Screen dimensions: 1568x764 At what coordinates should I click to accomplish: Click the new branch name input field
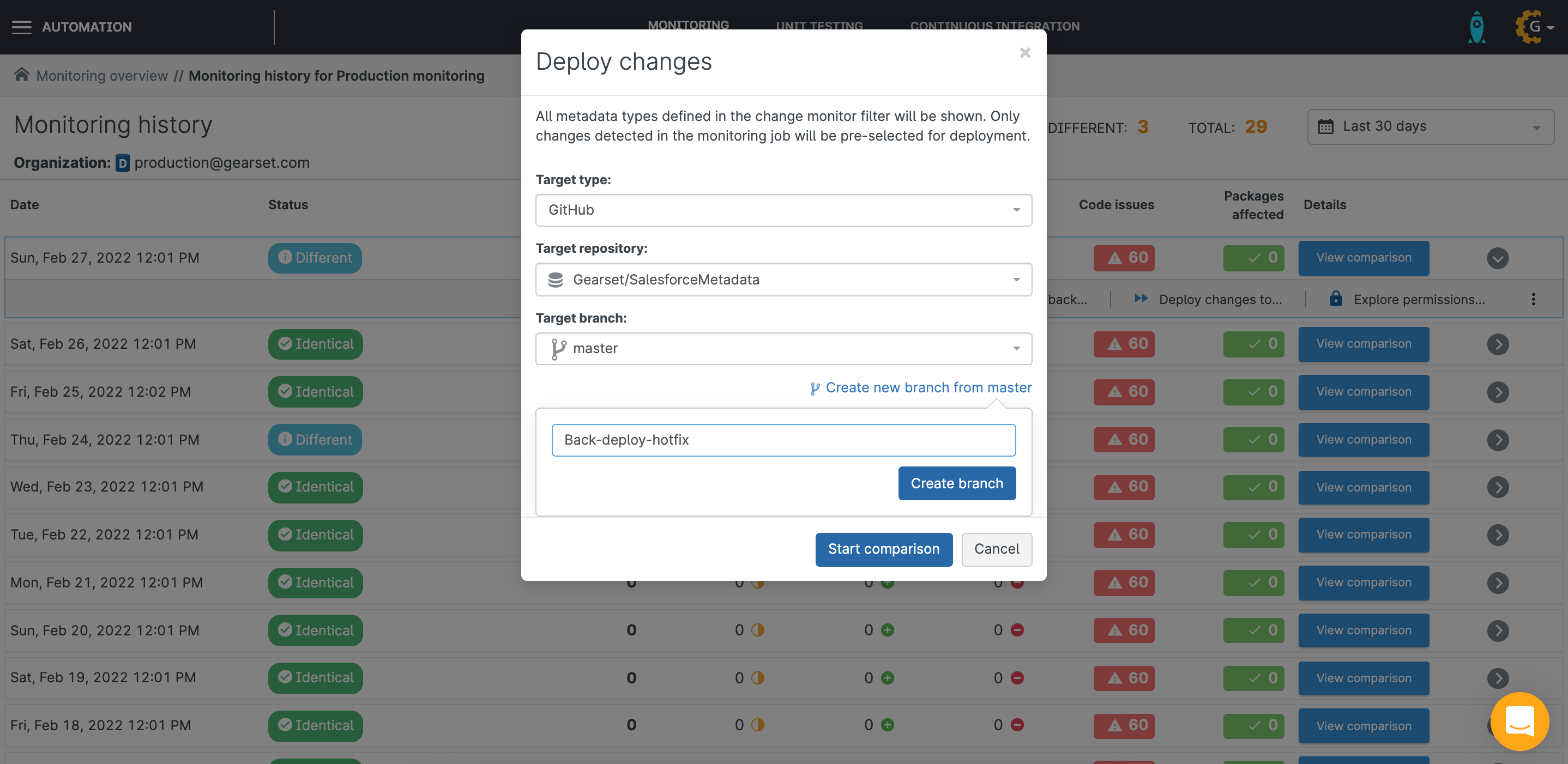[783, 440]
